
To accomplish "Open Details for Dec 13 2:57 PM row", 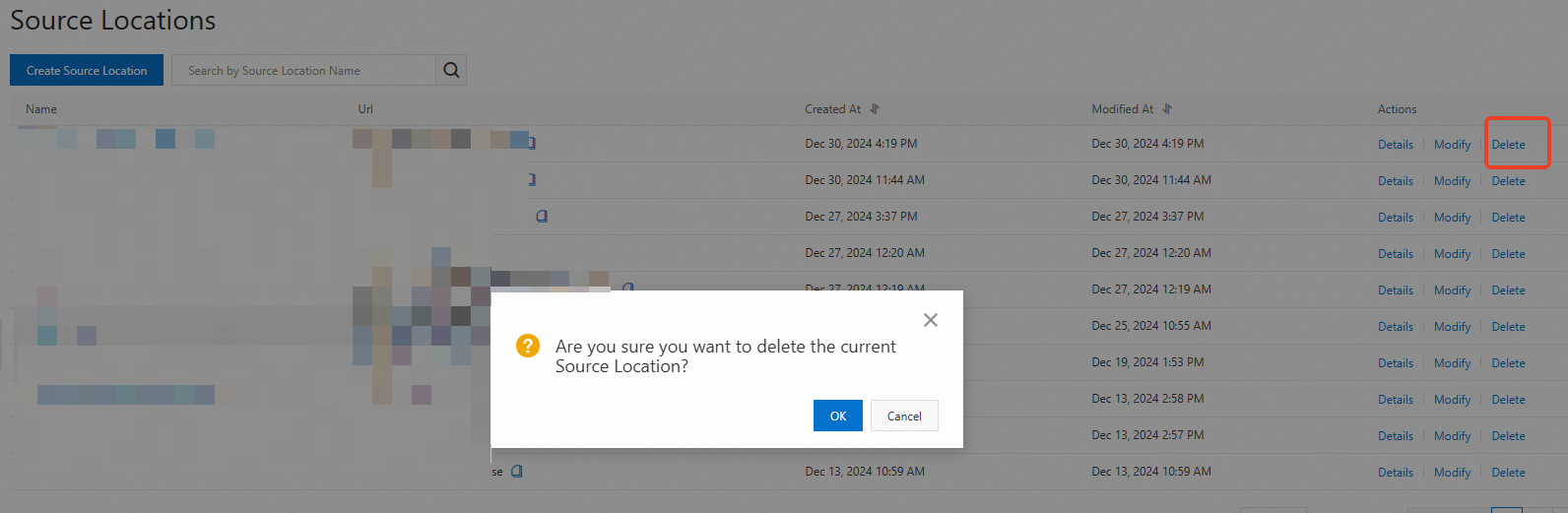I will (1396, 436).
